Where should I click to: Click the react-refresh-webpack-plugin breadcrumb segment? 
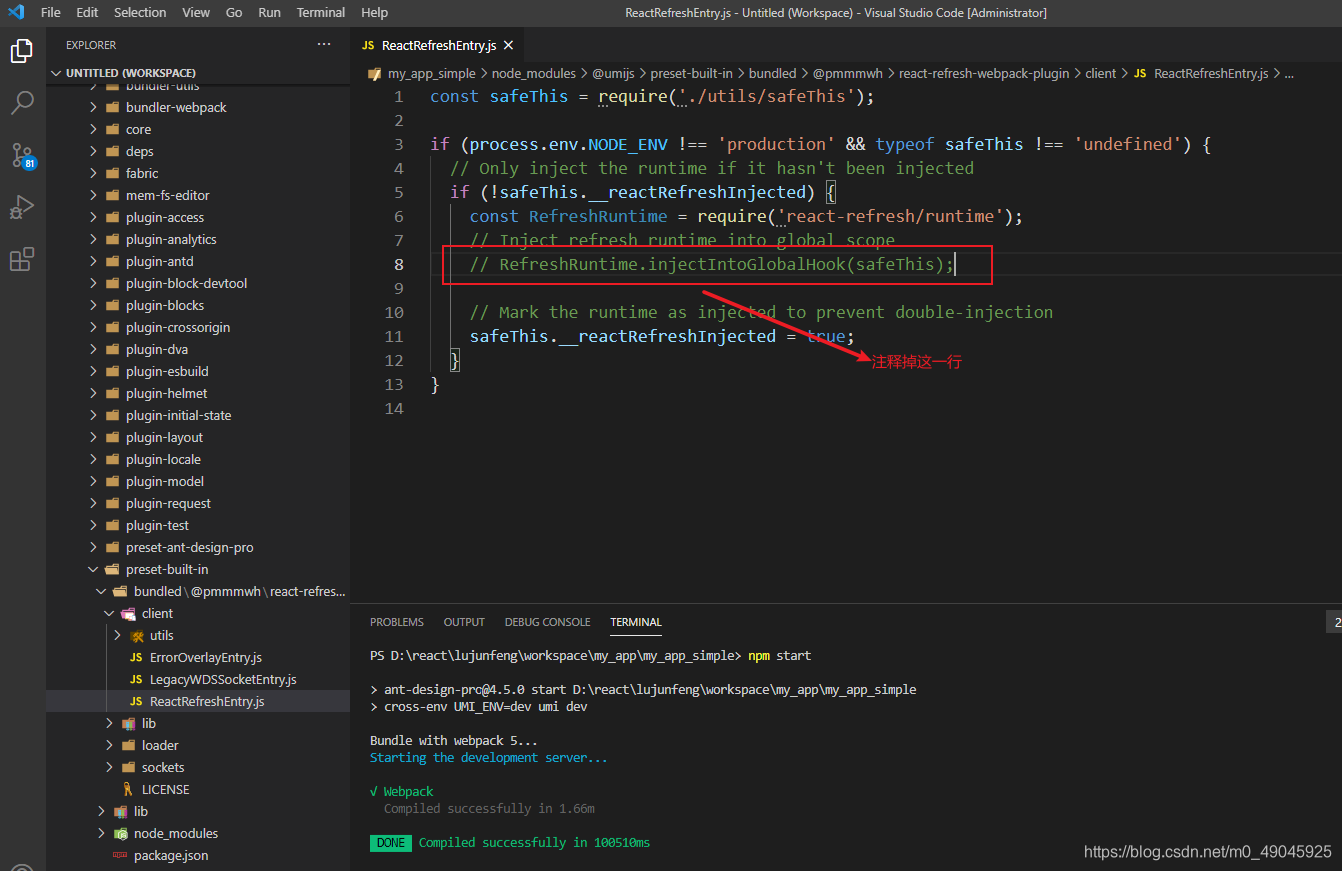coord(984,73)
